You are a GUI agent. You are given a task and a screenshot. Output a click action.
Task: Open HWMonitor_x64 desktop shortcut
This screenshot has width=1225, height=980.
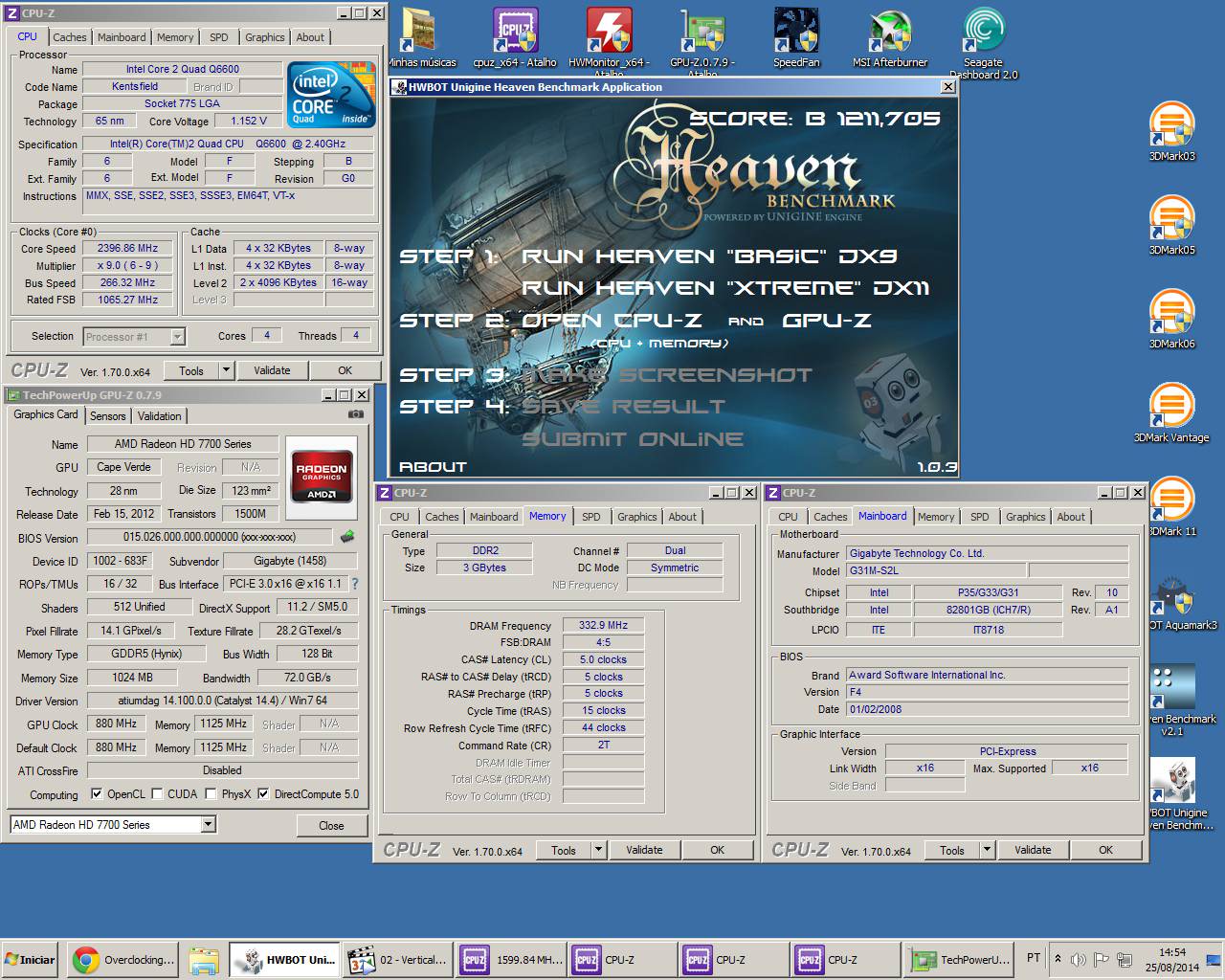coord(609,40)
